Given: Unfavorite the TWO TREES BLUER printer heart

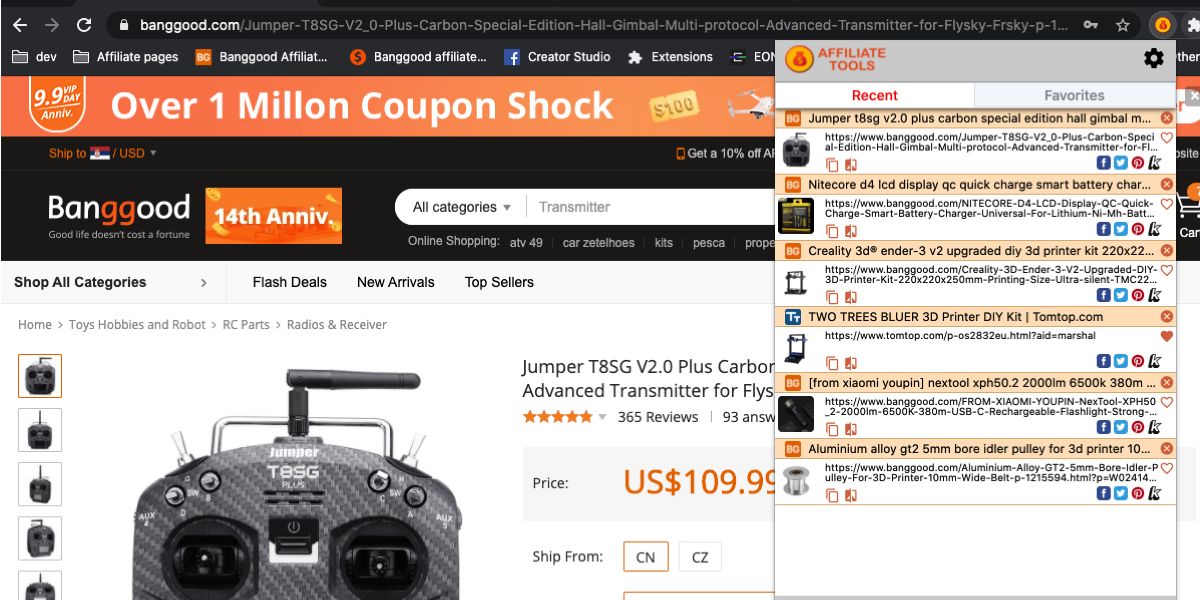Looking at the screenshot, I should click(x=1166, y=336).
